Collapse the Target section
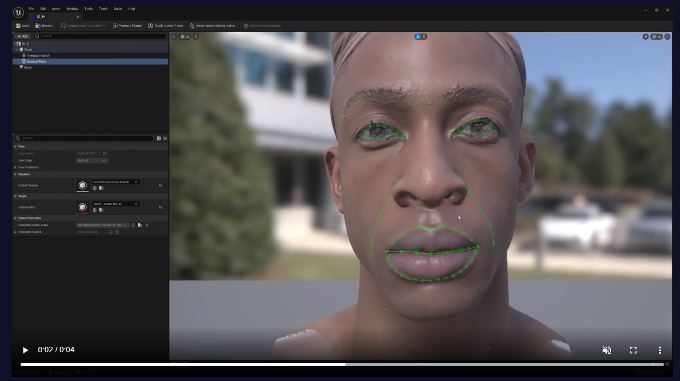Screen dimensions: 680x381 [15, 196]
